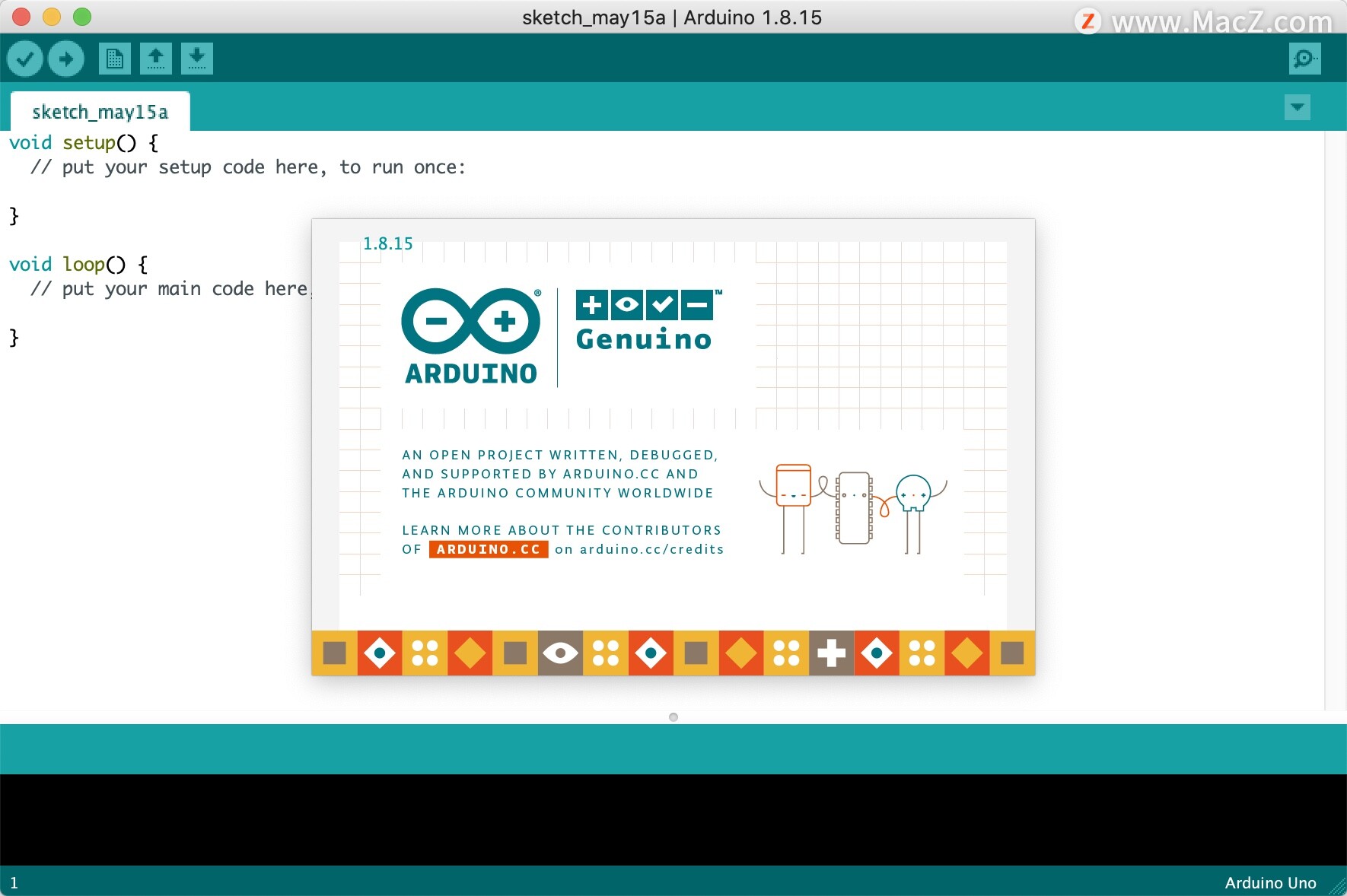This screenshot has width=1347, height=896.
Task: Click the robot characters illustration
Action: click(x=853, y=508)
